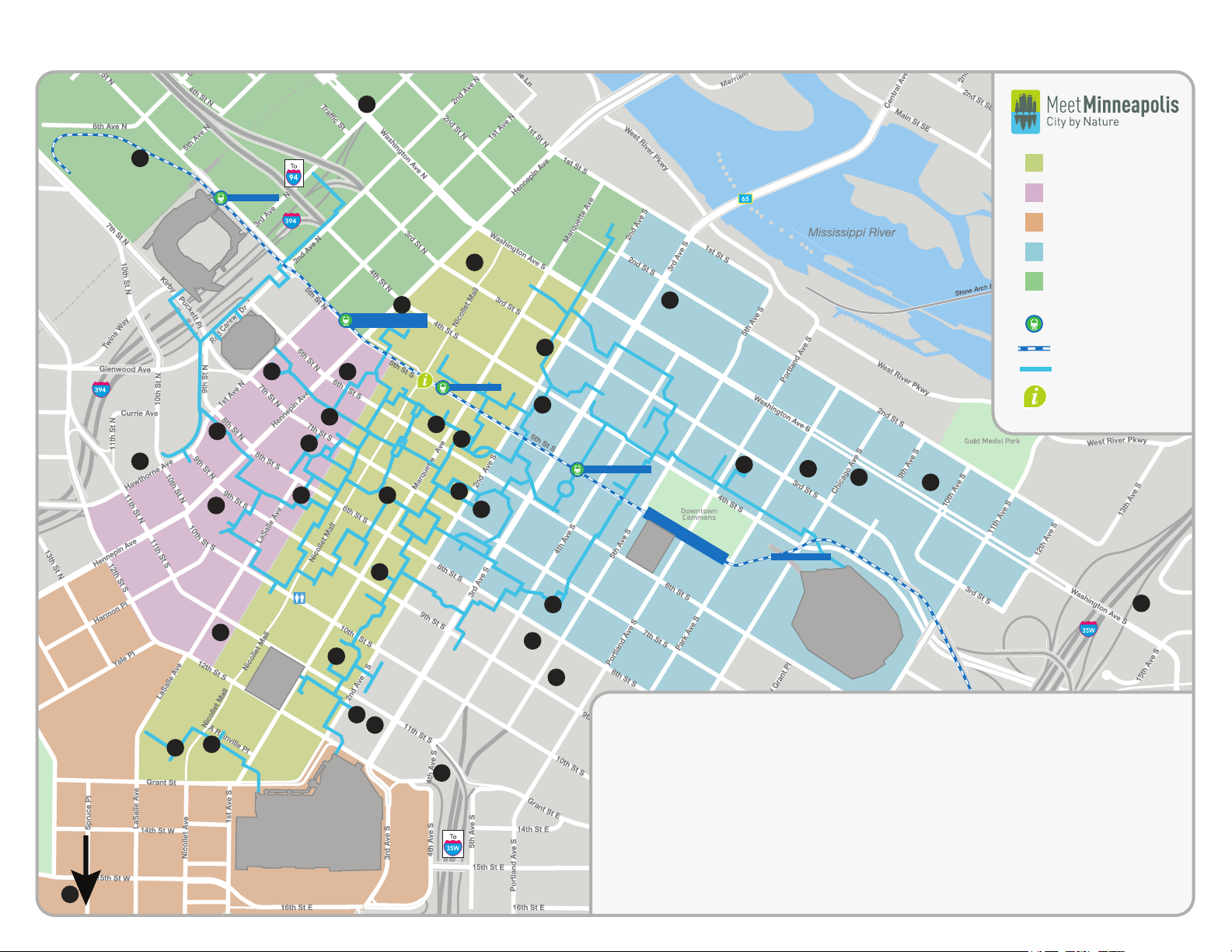Select the rail station icon next to the map info icon
Viewport: 1232px width, 952px height.
coord(443,387)
